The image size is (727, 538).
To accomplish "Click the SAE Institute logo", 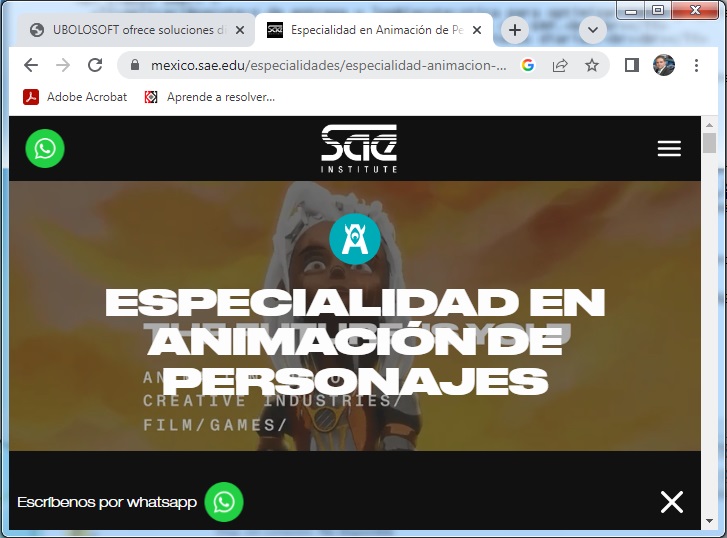I will pos(359,148).
